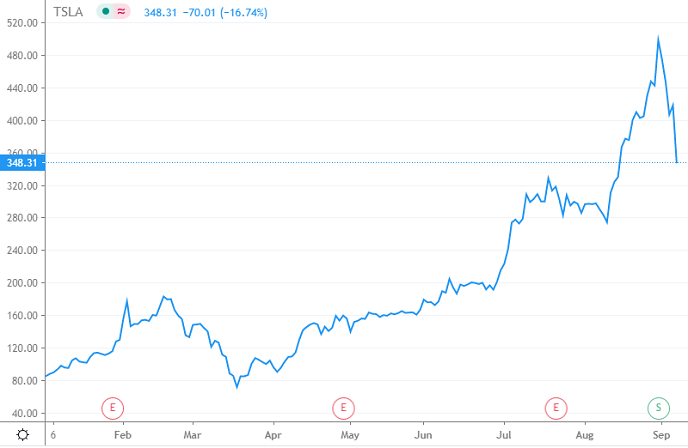Click the 520.00 price axis label
This screenshot has width=688, height=448.
click(x=22, y=23)
